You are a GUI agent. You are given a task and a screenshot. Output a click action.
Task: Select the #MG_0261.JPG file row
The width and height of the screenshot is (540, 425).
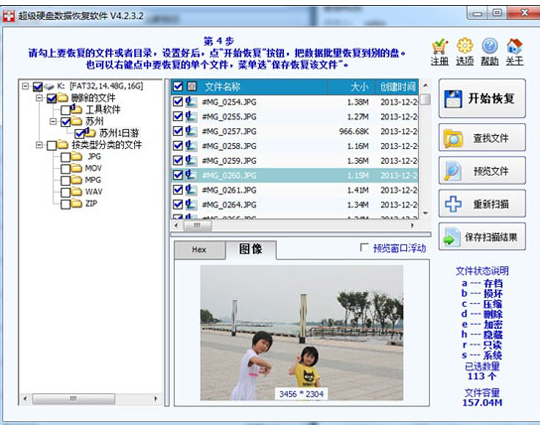click(x=295, y=190)
